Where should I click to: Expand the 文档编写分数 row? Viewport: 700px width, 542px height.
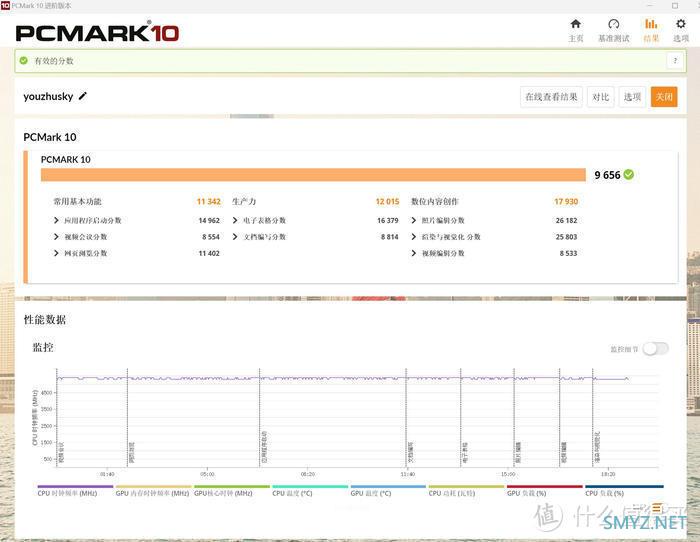pos(235,237)
